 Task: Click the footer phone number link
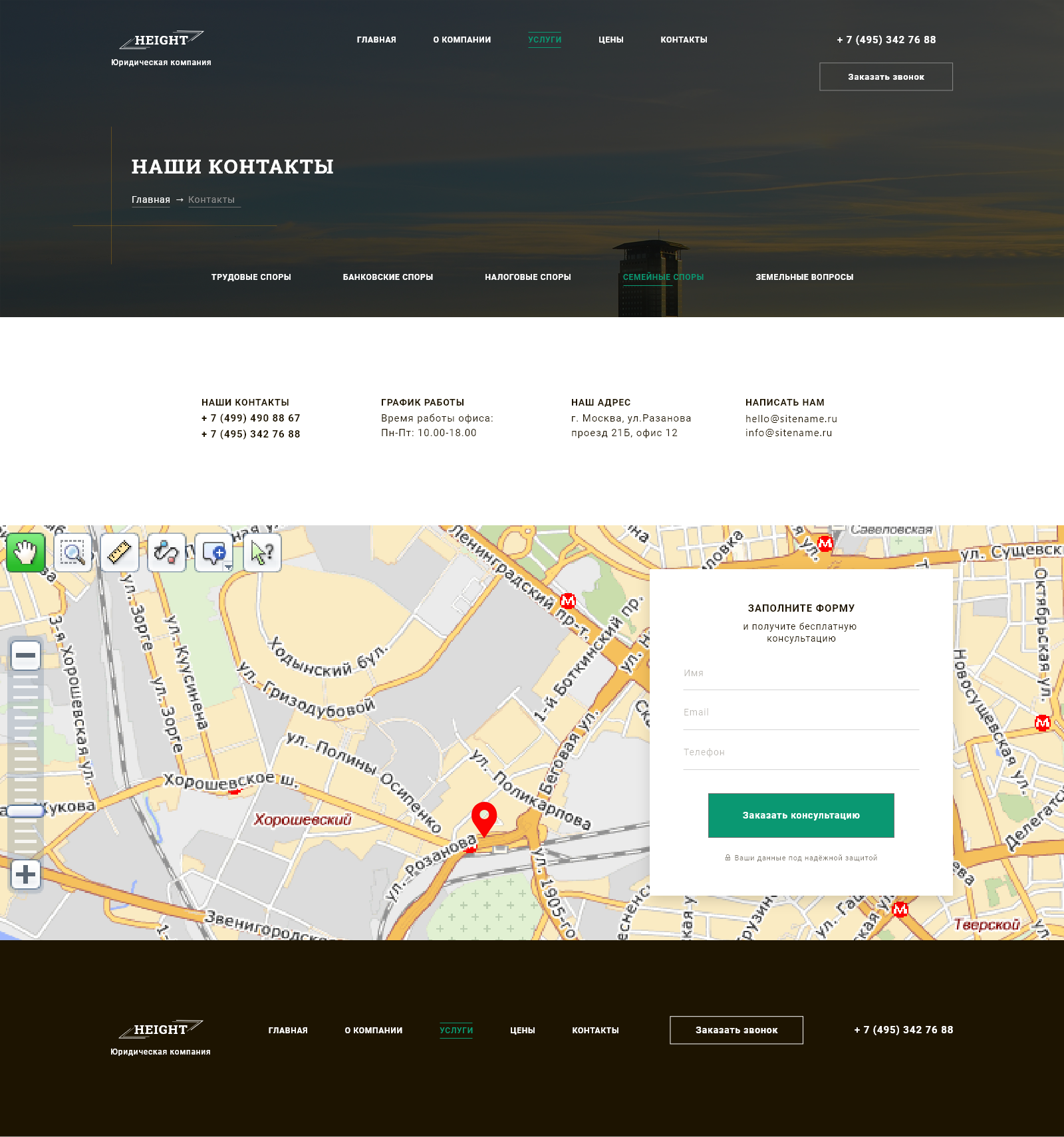pos(904,1030)
